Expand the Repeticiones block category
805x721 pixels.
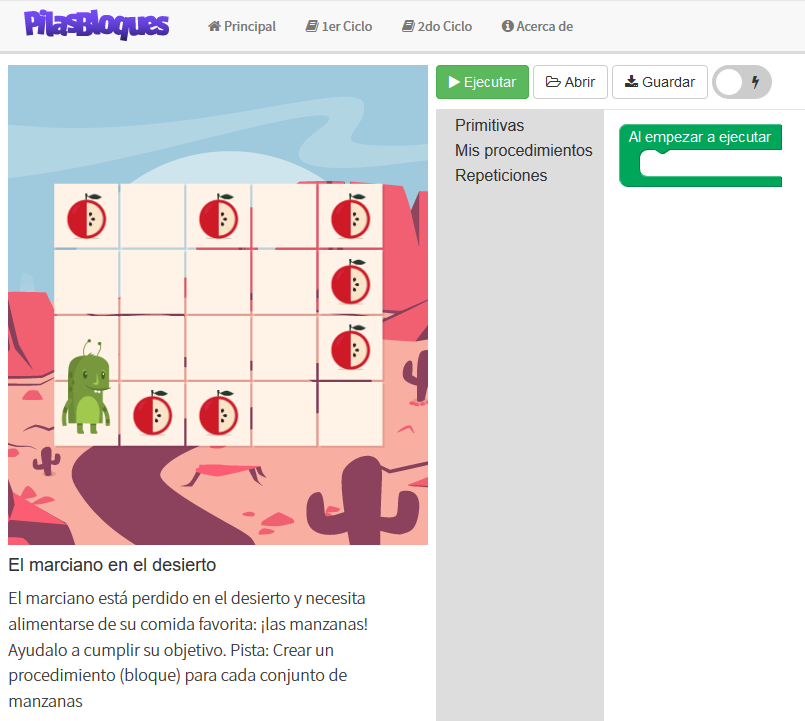pyautogui.click(x=501, y=176)
